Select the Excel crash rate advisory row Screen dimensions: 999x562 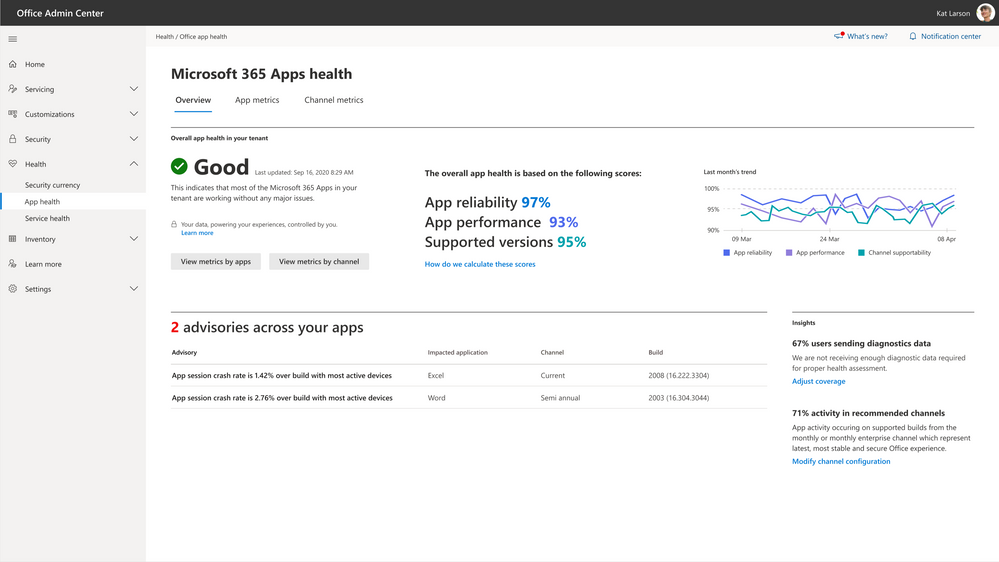468,375
